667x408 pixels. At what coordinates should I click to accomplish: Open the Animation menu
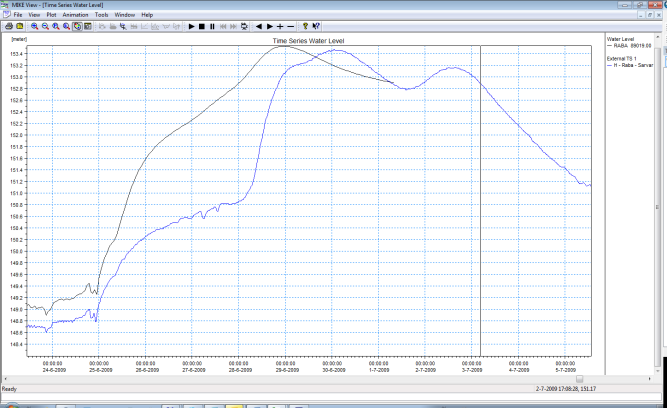pos(75,15)
